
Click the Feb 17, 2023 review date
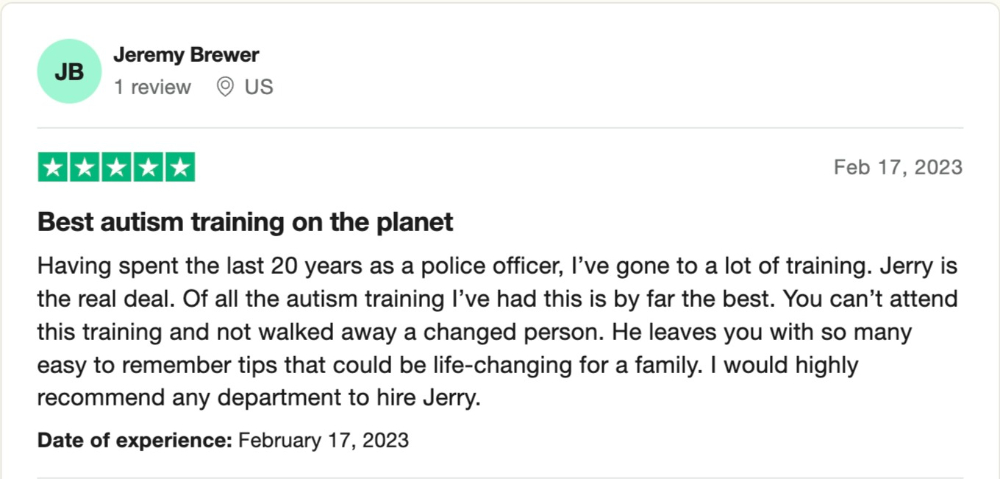(898, 167)
